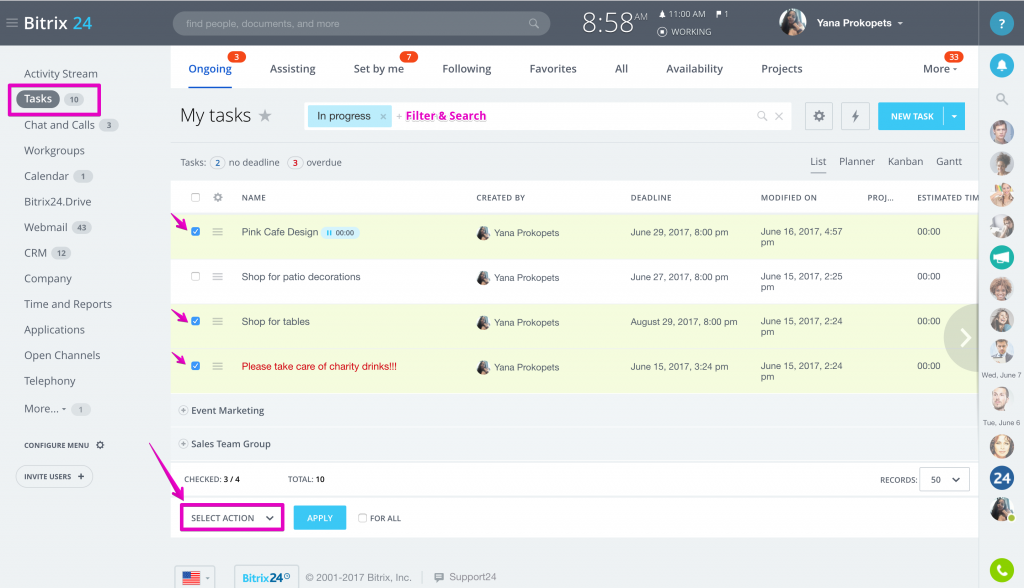
Task: Expand the More tabs menu
Action: (940, 69)
